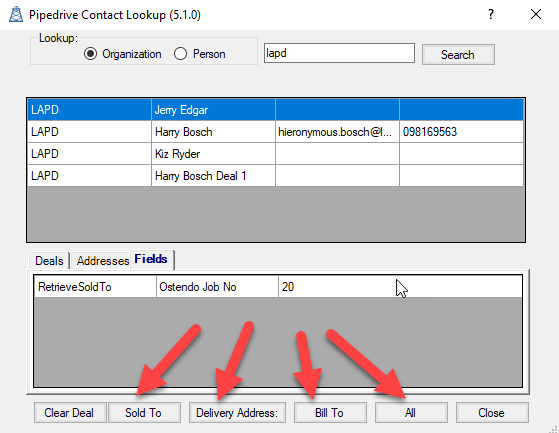Select the LAPD Jerry Edgar row
This screenshot has height=433, width=559.
click(x=276, y=110)
